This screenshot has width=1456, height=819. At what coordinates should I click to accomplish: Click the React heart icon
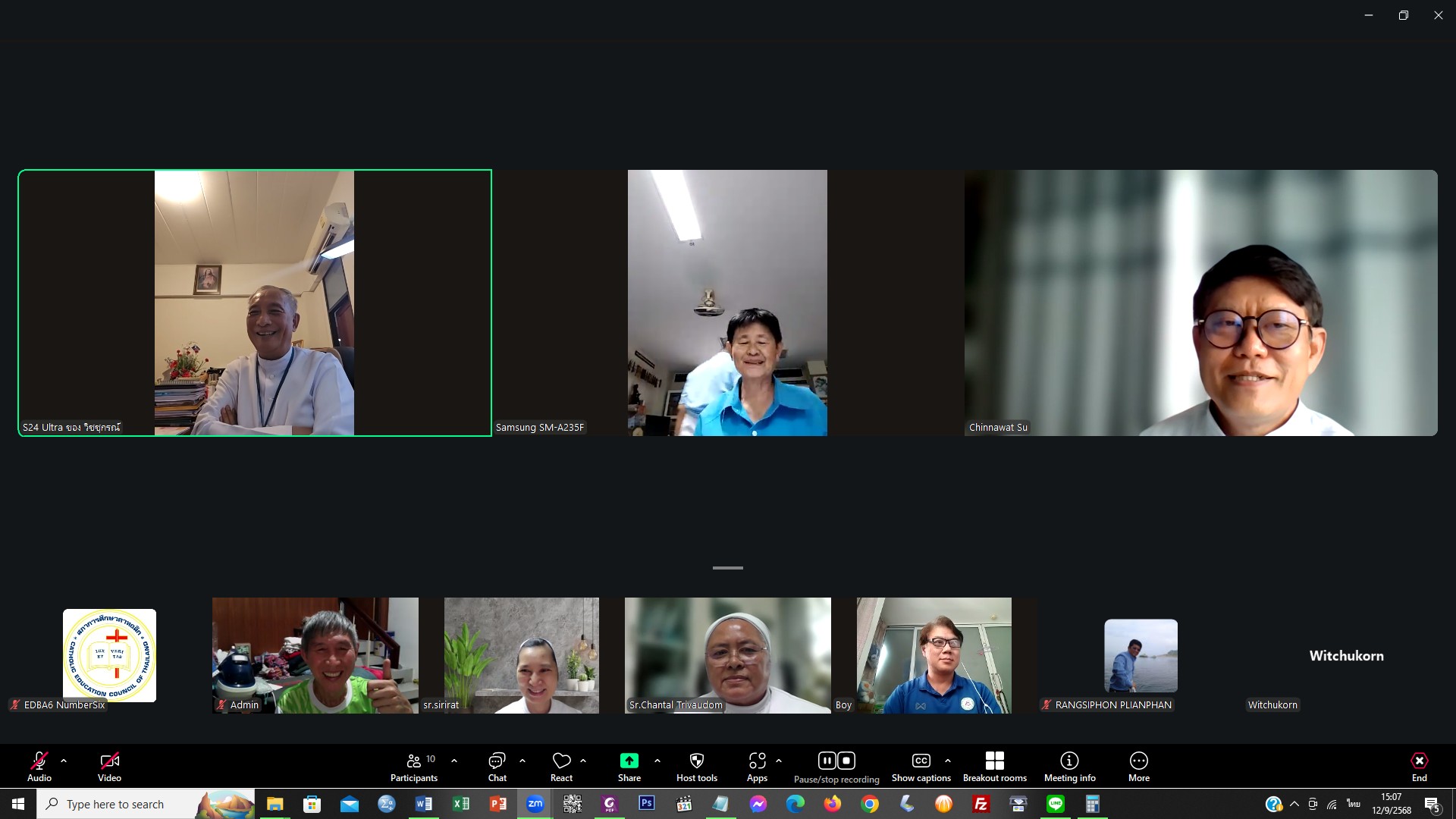(561, 761)
